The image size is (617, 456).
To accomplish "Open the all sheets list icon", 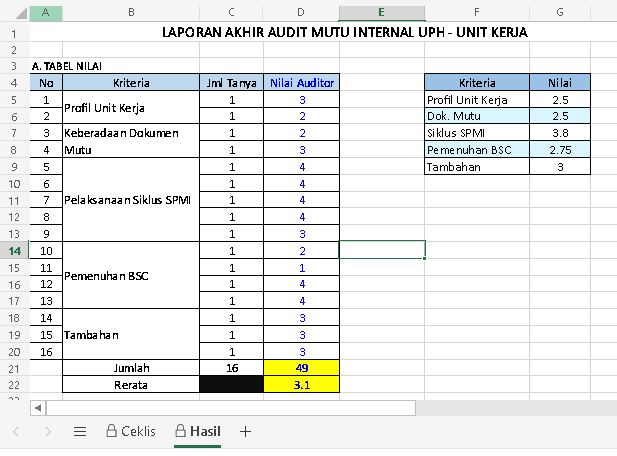I will click(80, 432).
